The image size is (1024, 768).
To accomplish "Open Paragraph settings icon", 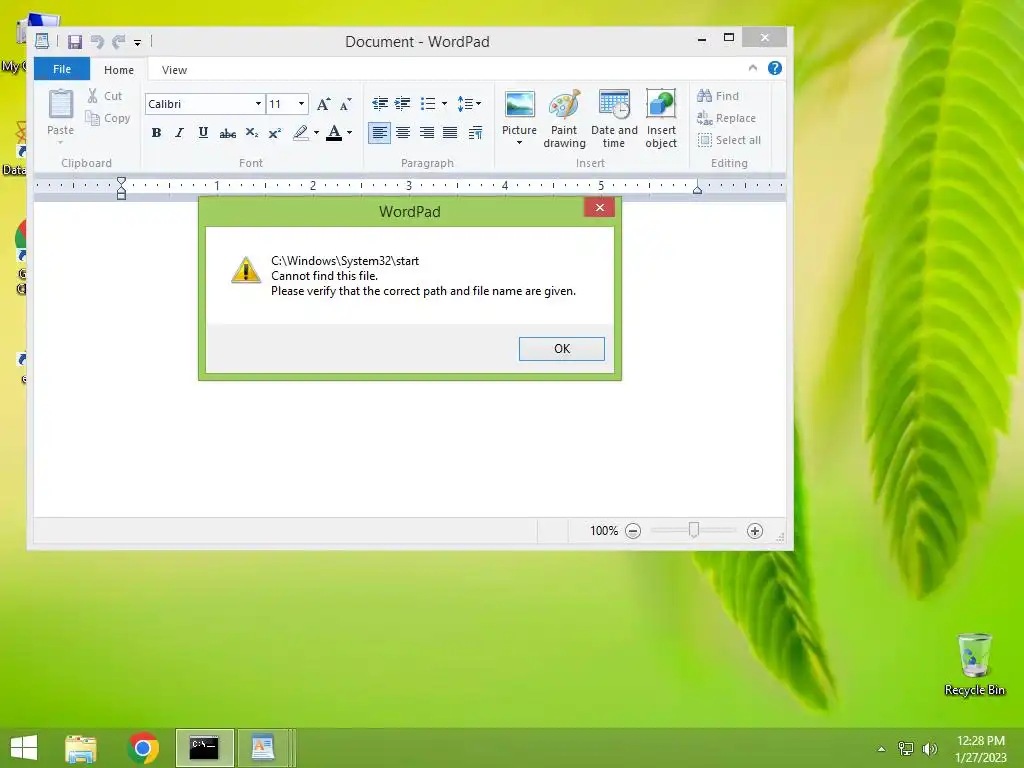I will tap(475, 133).
